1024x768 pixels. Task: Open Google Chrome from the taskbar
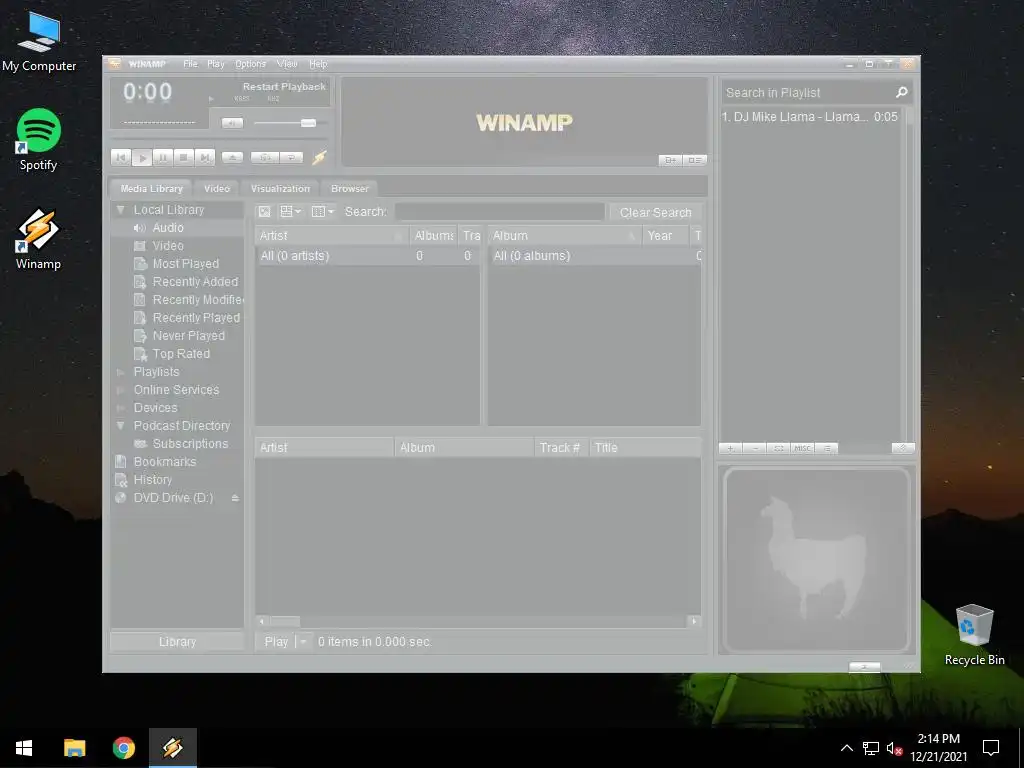pos(123,748)
